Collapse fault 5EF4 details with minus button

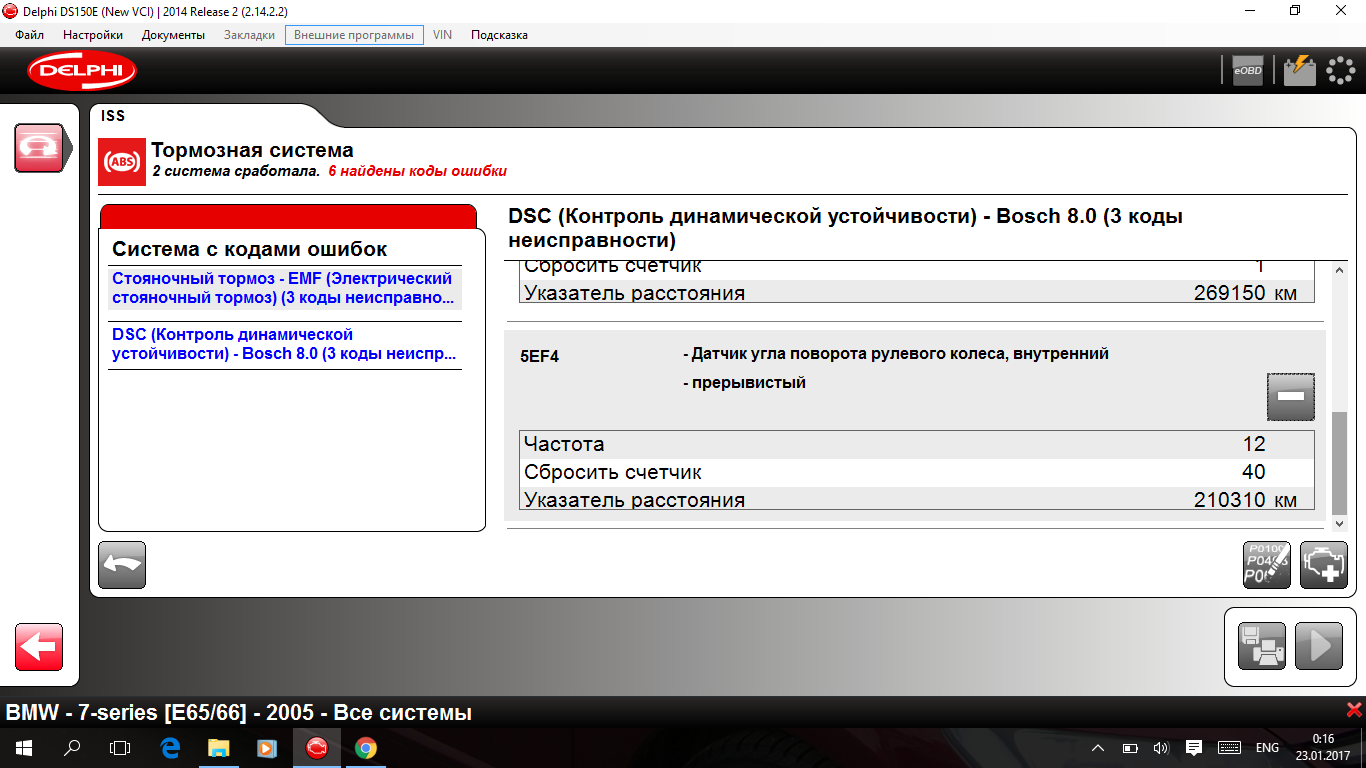point(1291,397)
